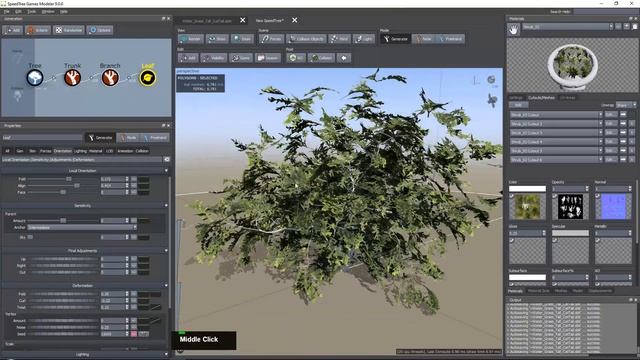Click the trash icon beside material name

(x=635, y=27)
